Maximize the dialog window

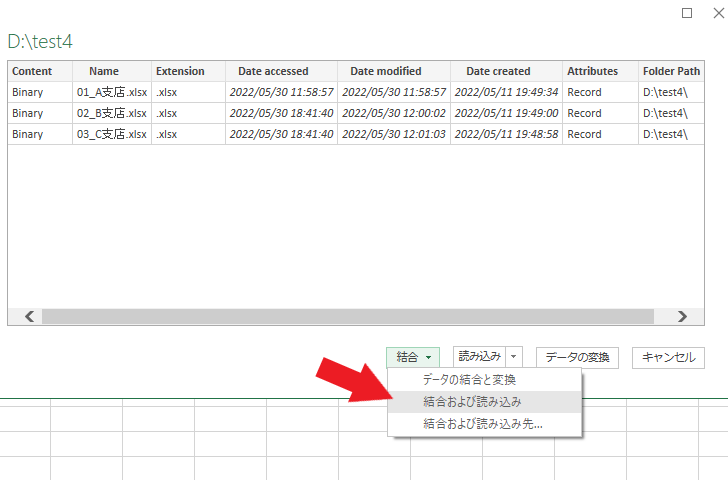(x=687, y=13)
